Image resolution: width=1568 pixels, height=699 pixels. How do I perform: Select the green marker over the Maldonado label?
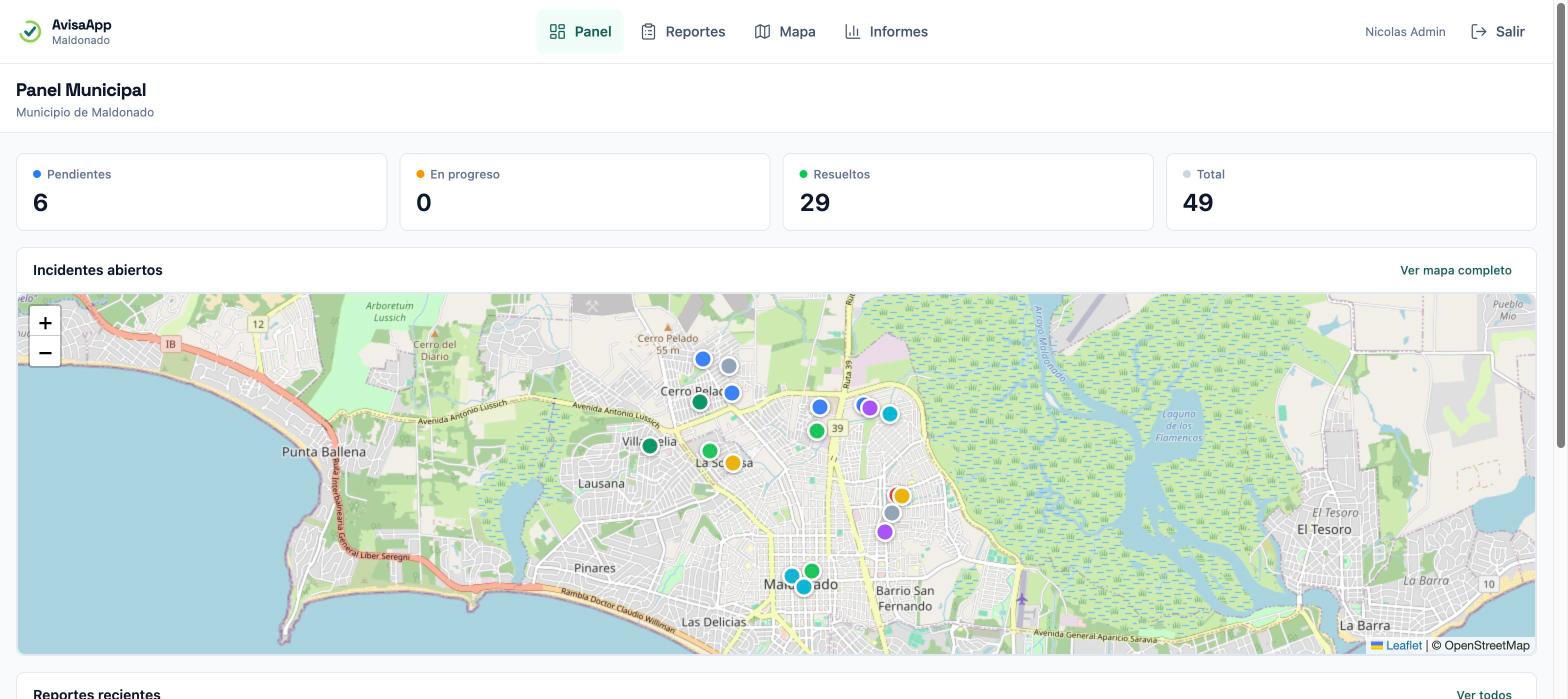pyautogui.click(x=812, y=571)
